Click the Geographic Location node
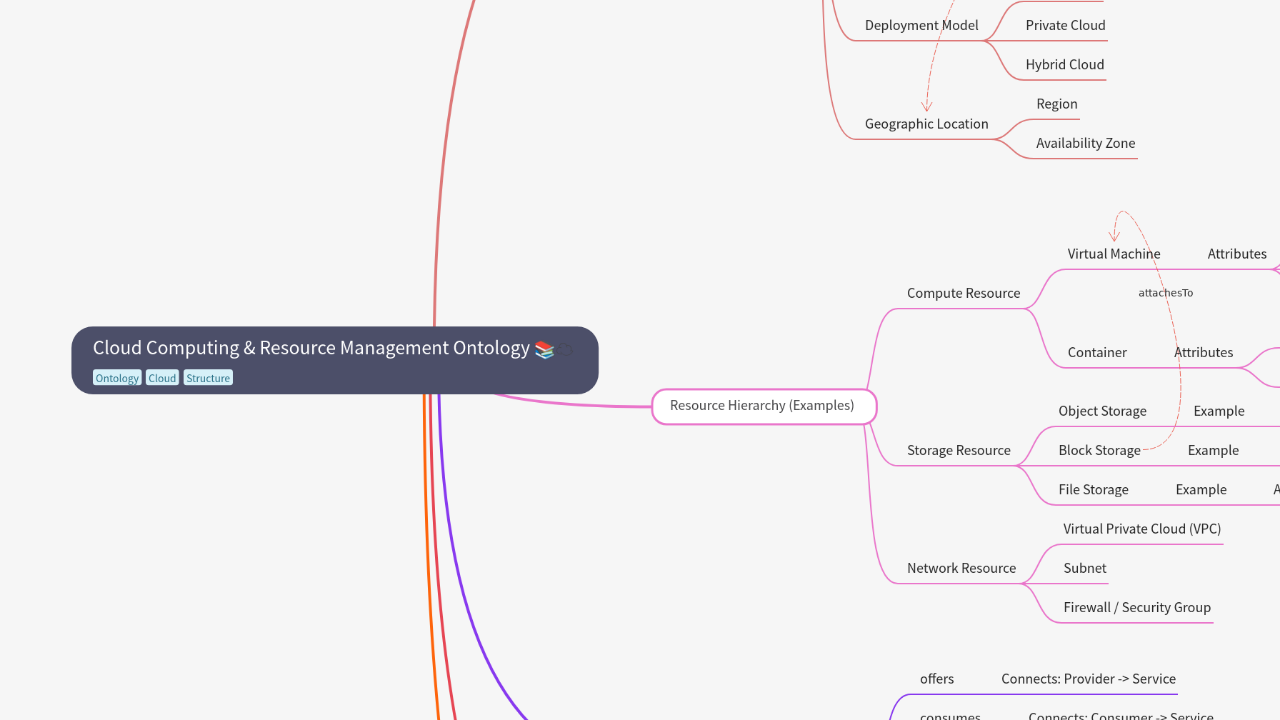Viewport: 1280px width, 720px height. (926, 124)
